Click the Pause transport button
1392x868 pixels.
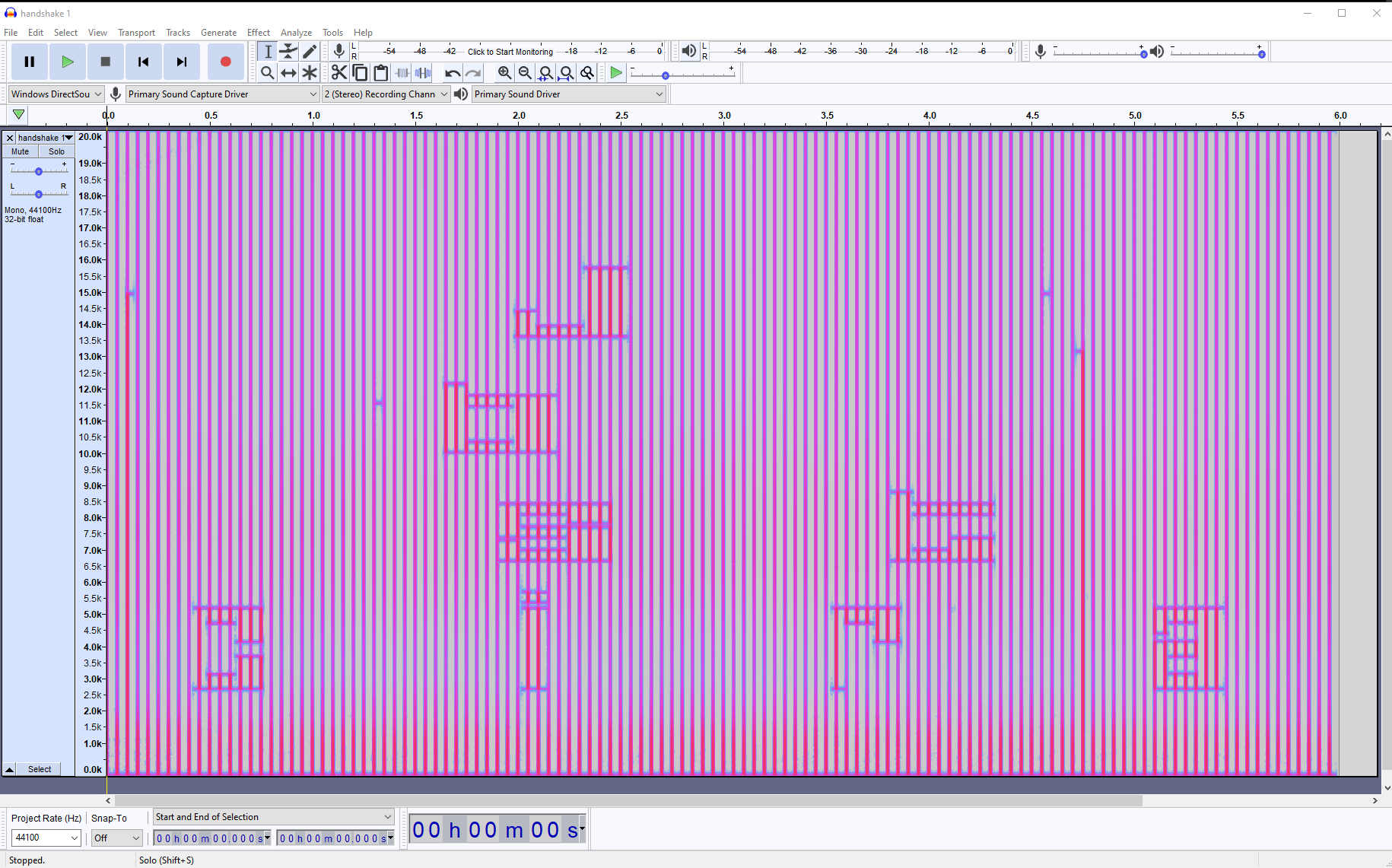[x=30, y=62]
